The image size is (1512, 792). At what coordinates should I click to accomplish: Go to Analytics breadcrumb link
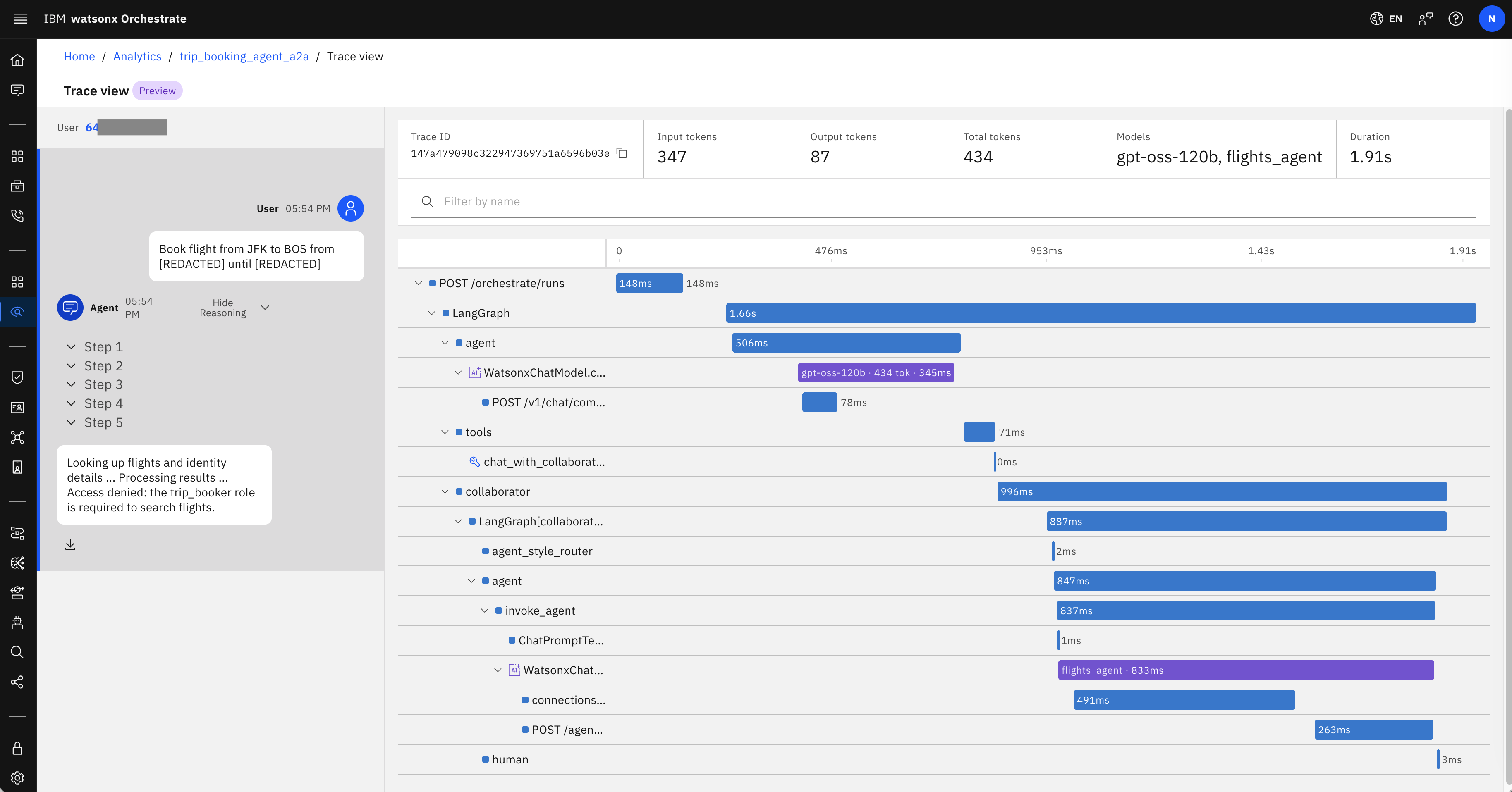coord(137,56)
